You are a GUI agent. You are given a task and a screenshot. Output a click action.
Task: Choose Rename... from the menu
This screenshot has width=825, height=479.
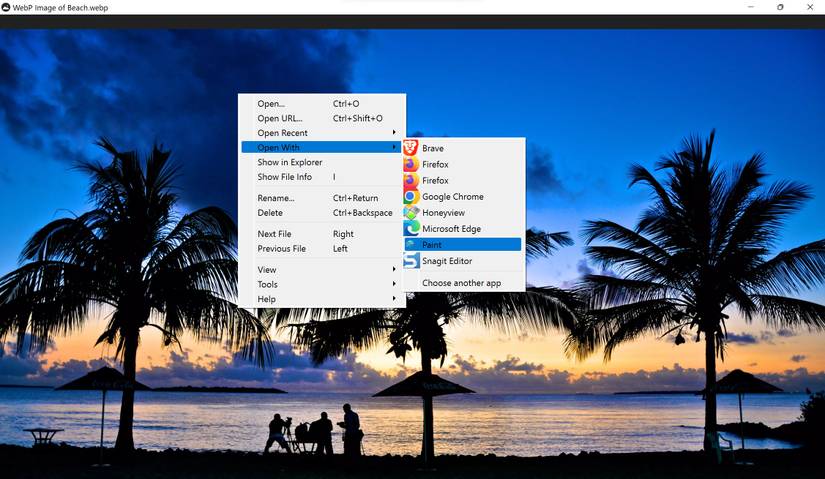pos(323,198)
